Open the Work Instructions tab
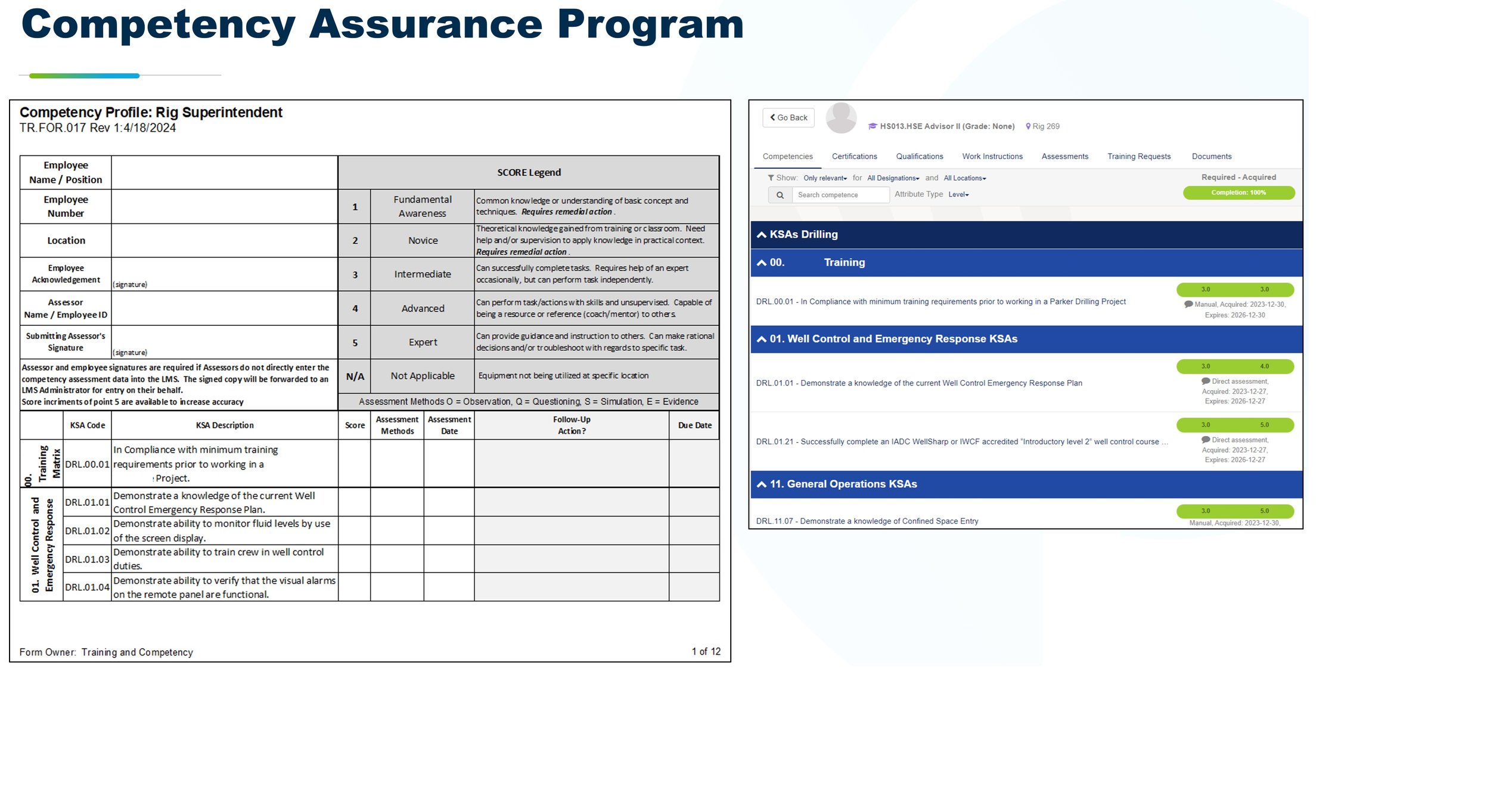1490x812 pixels. 992,156
